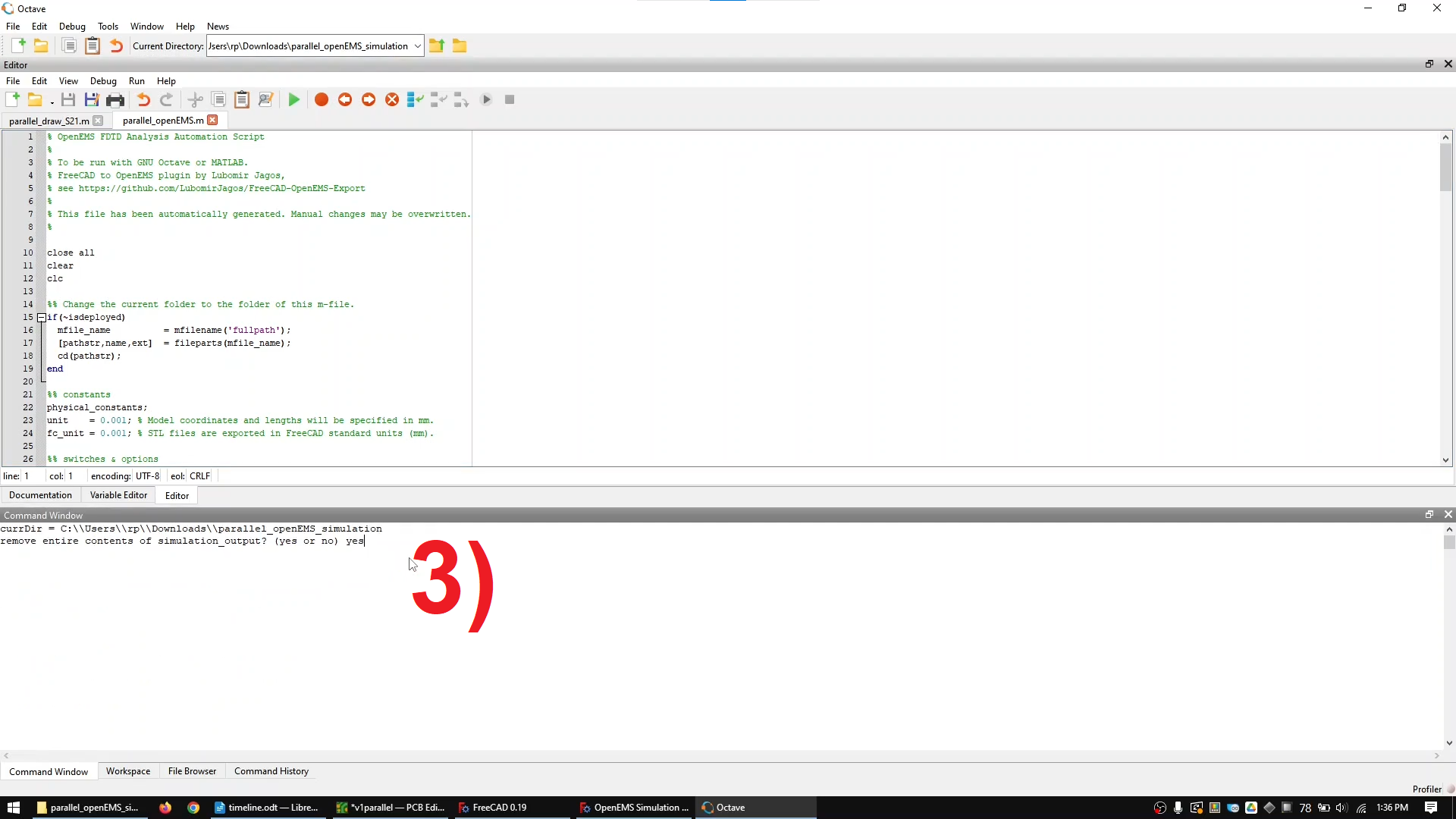The width and height of the screenshot is (1456, 819).
Task: Click the Documentation panel tab
Action: click(40, 495)
